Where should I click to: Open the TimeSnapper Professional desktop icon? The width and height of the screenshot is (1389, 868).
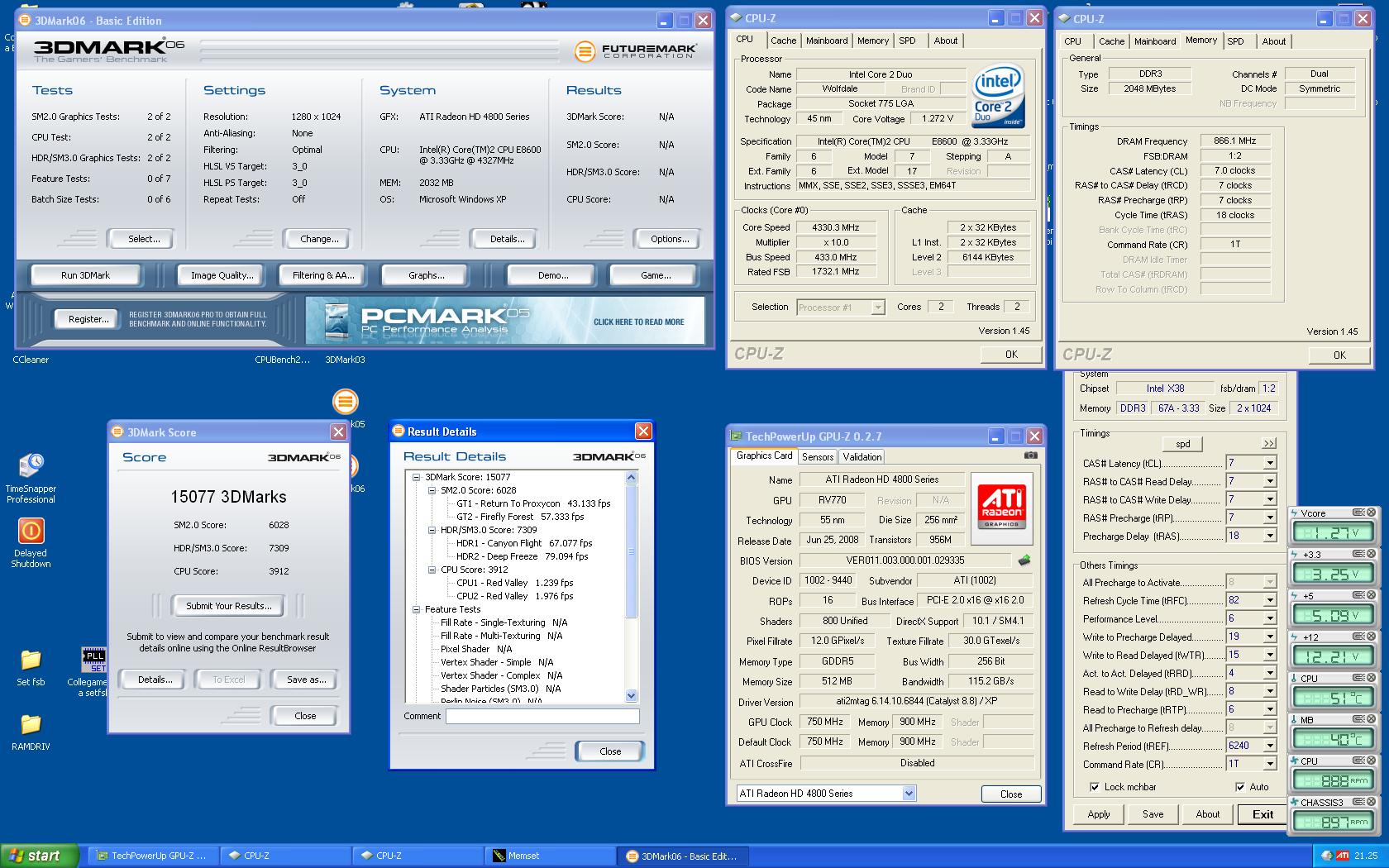coord(31,478)
